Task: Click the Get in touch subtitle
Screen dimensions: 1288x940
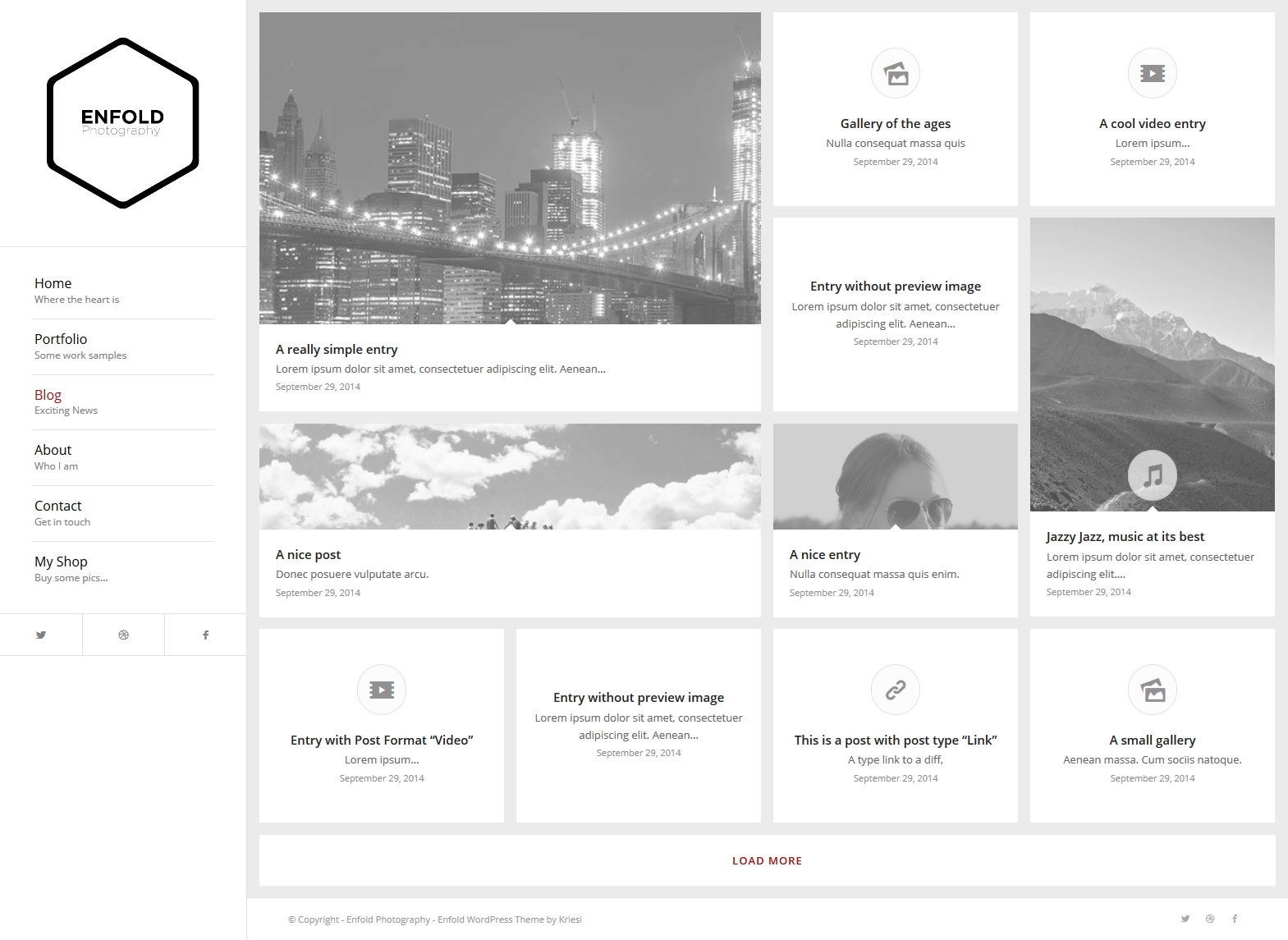Action: (62, 522)
